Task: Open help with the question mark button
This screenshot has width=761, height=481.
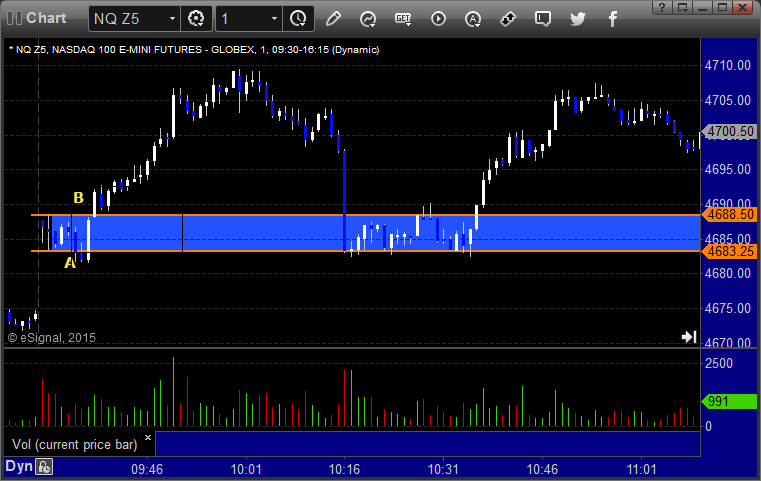Action: 662,7
